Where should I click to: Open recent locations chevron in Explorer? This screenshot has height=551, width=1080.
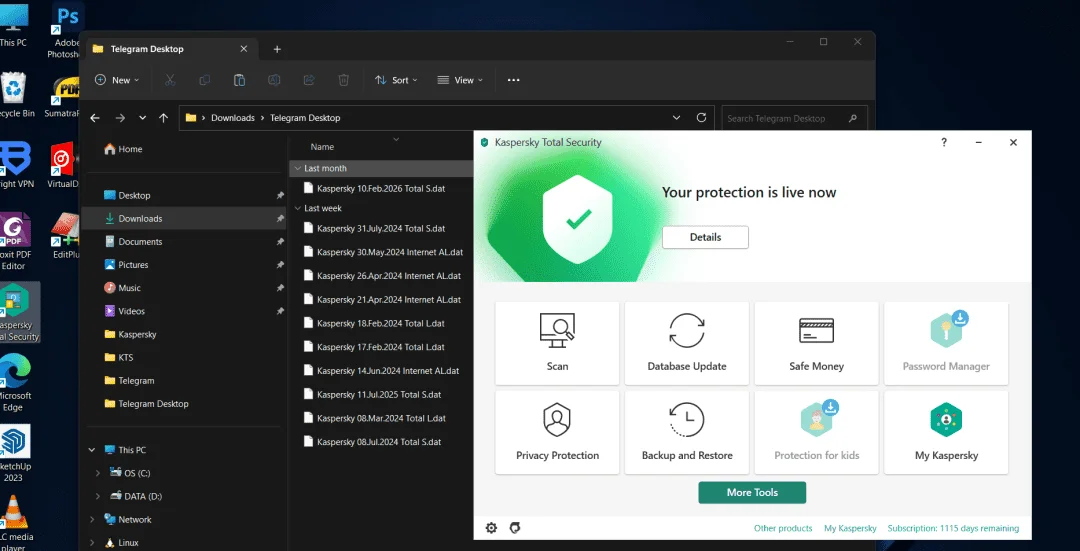point(143,118)
